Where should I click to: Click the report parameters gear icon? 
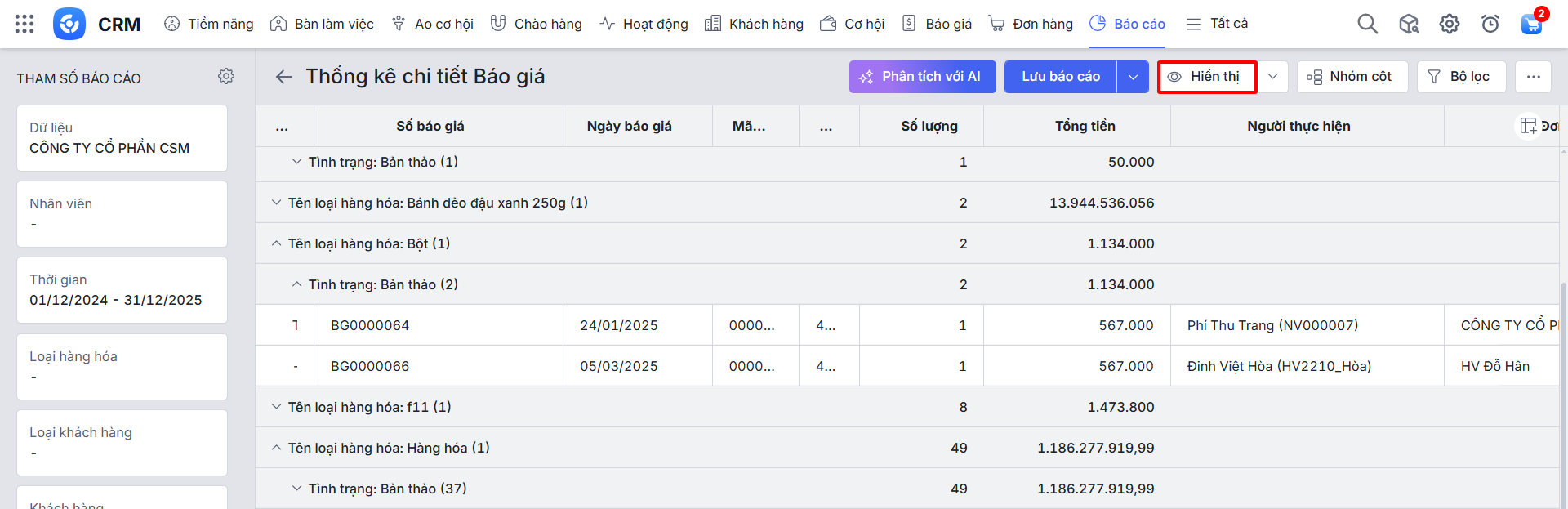click(x=226, y=76)
